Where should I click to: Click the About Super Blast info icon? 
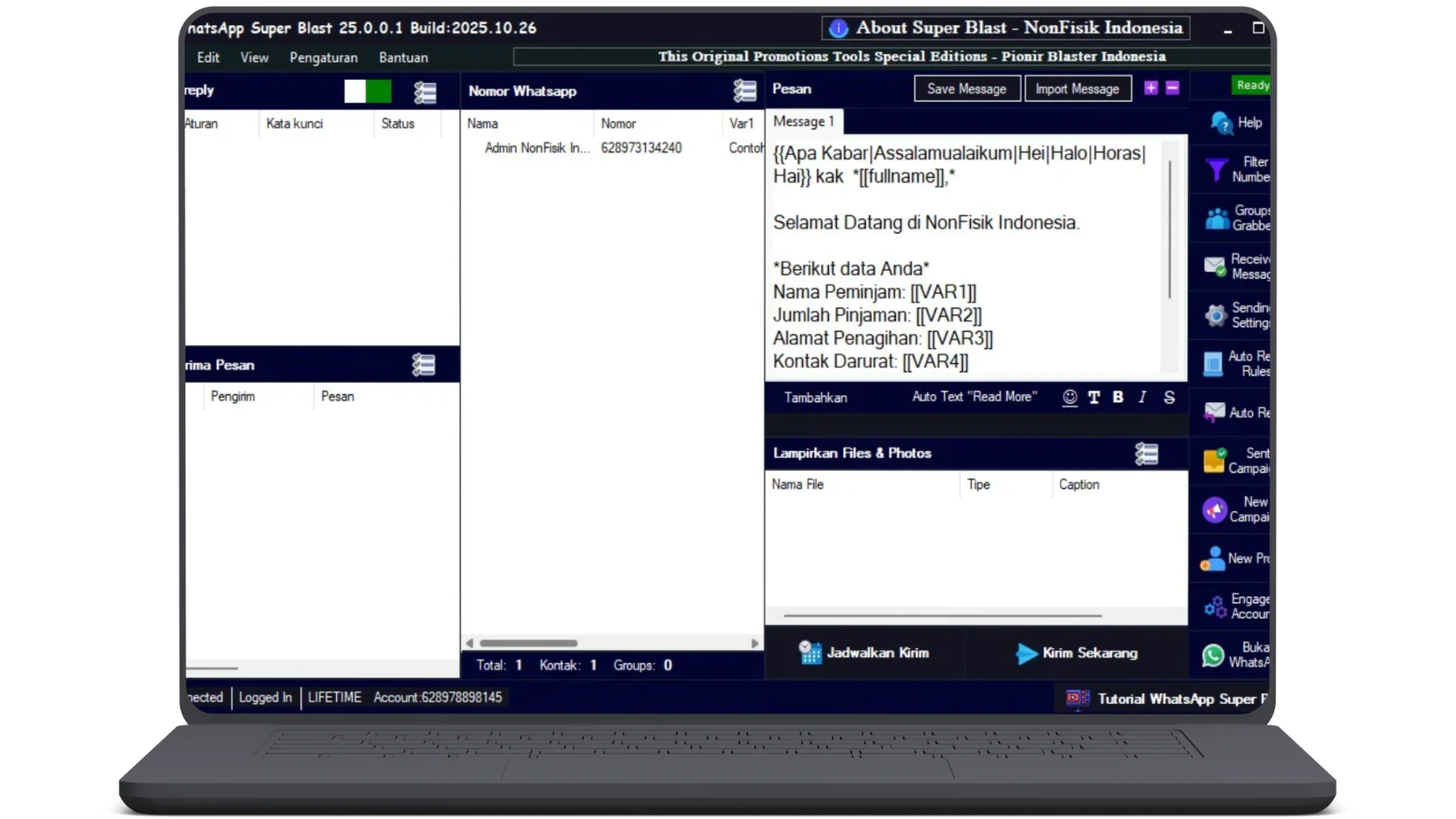(838, 29)
